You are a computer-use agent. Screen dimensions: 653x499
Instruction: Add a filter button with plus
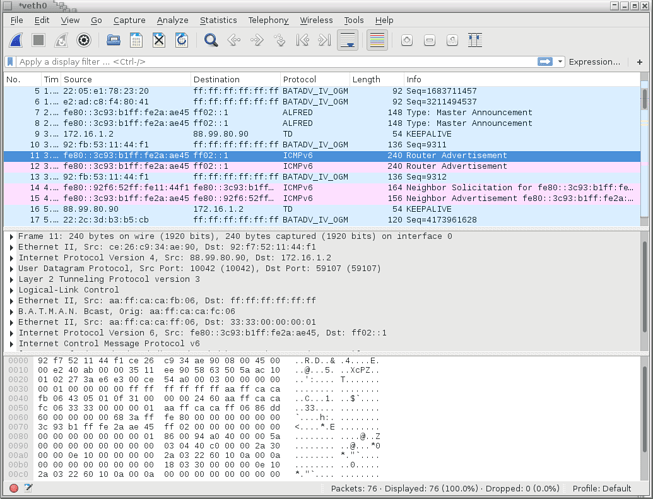pos(640,62)
